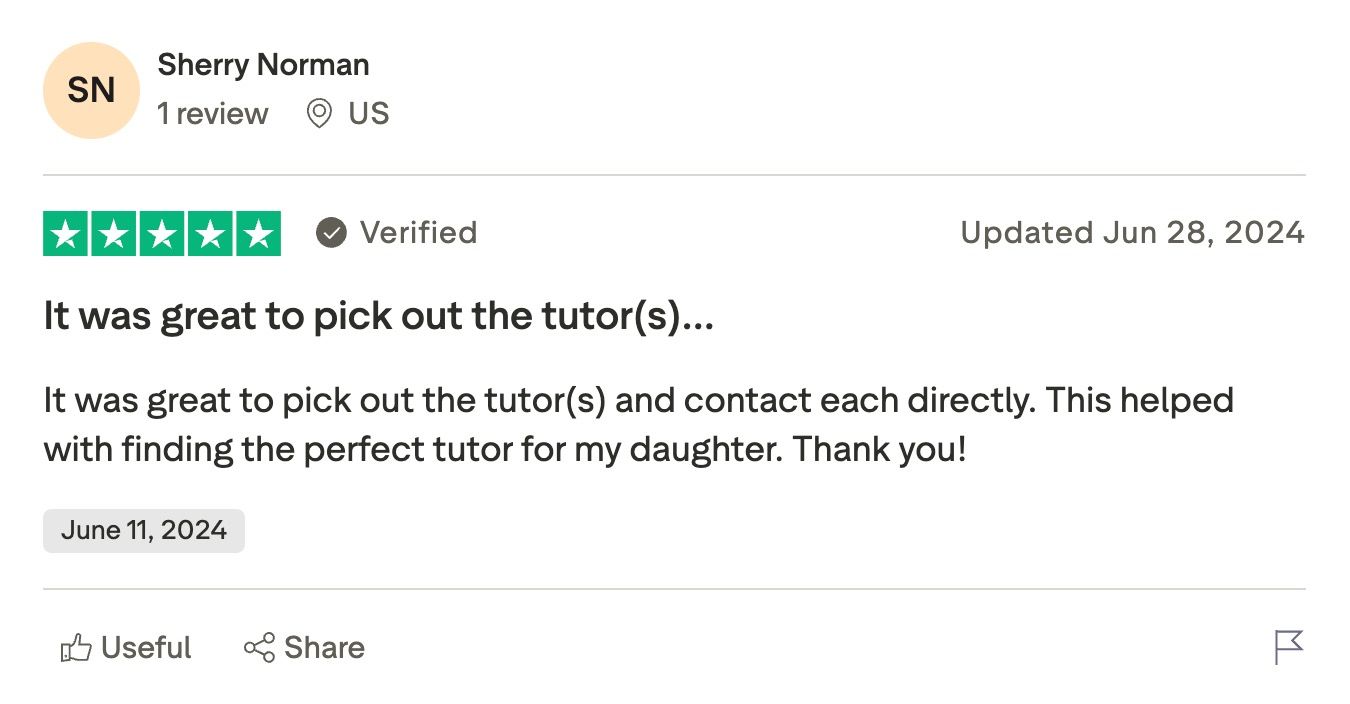Screen dimensions: 1350x704
Task: Click the 1 review link
Action: tap(212, 113)
